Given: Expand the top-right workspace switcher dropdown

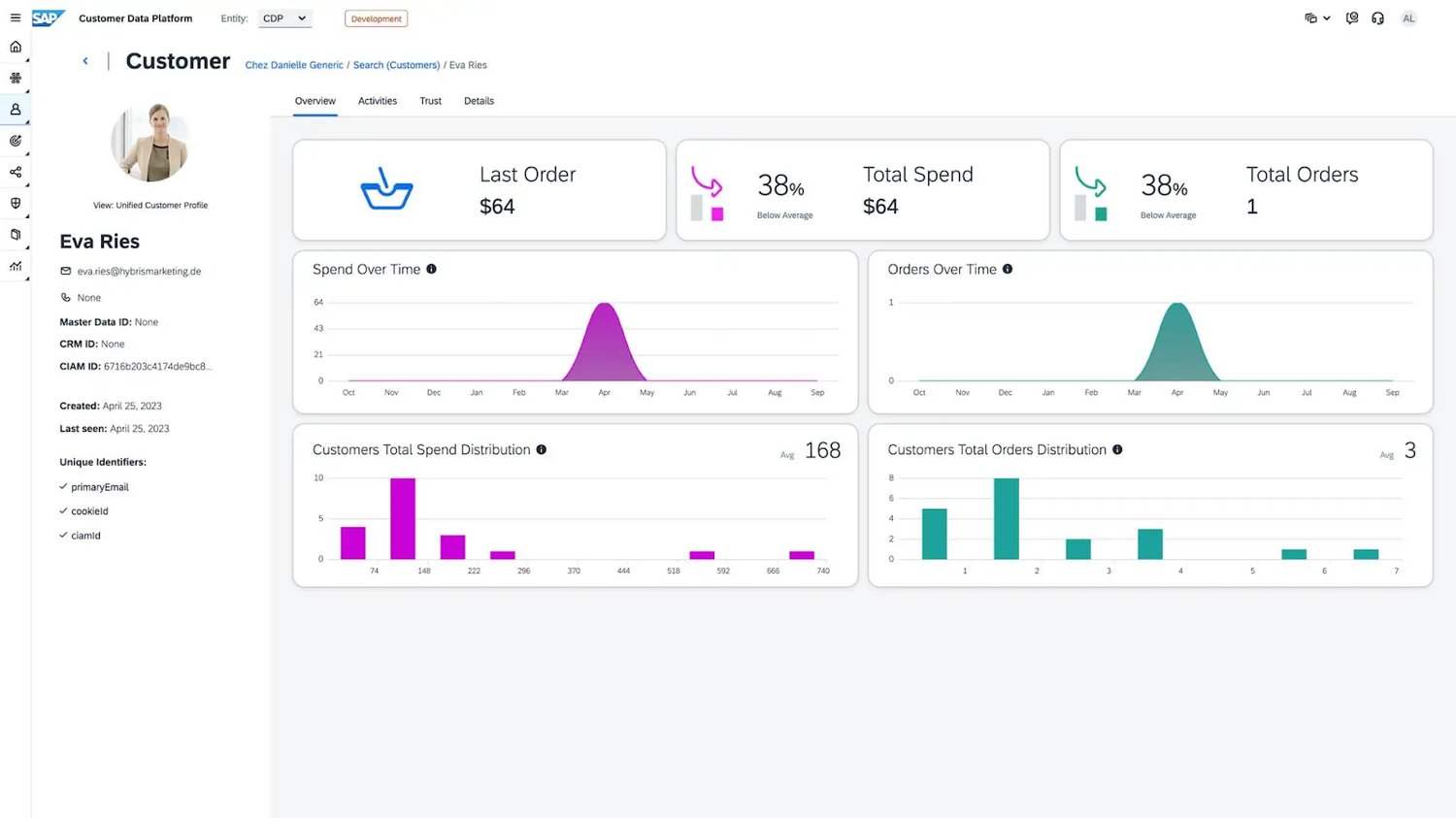Looking at the screenshot, I should pos(1317,18).
